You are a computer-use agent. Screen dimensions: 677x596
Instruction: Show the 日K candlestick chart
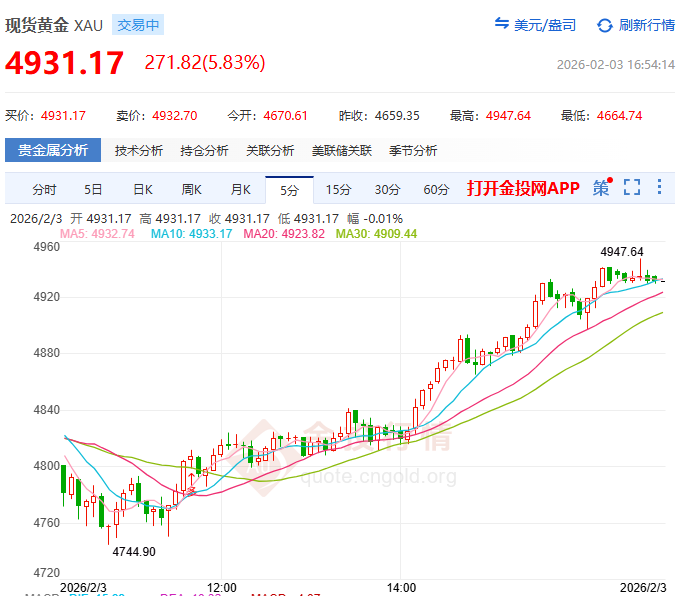(143, 190)
